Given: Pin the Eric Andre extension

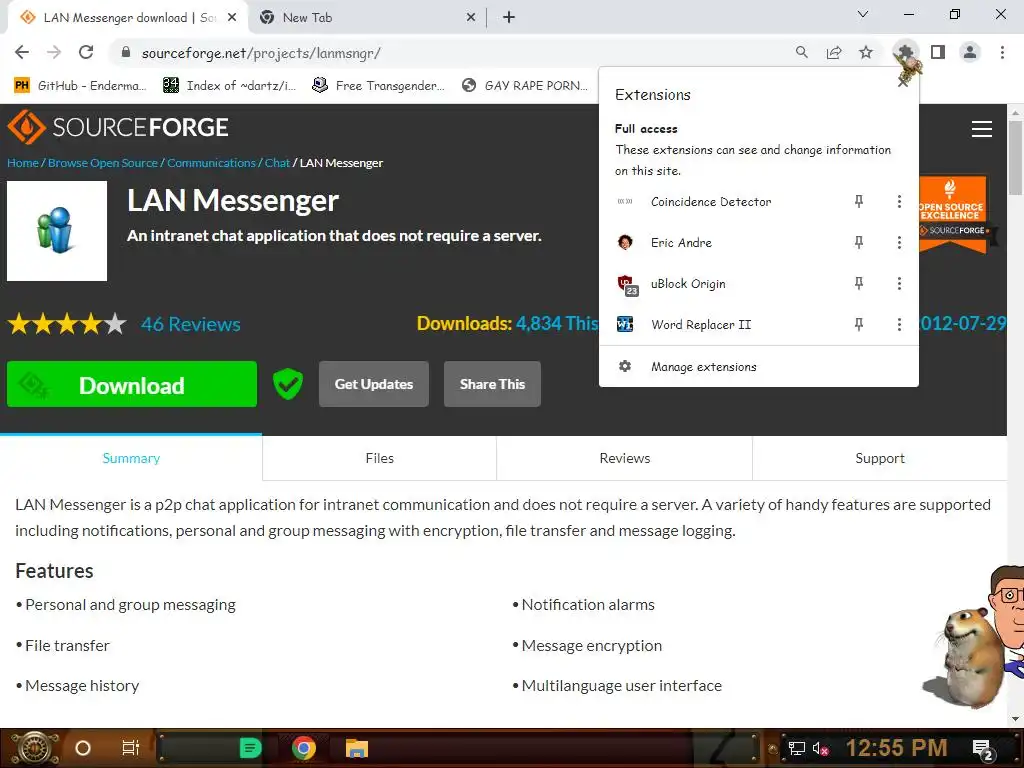Looking at the screenshot, I should [x=859, y=243].
